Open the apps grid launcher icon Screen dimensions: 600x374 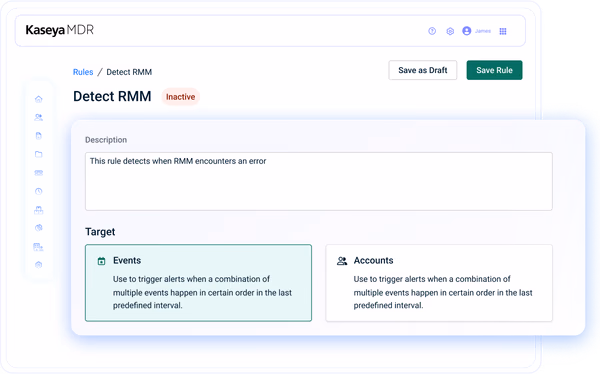tap(503, 31)
